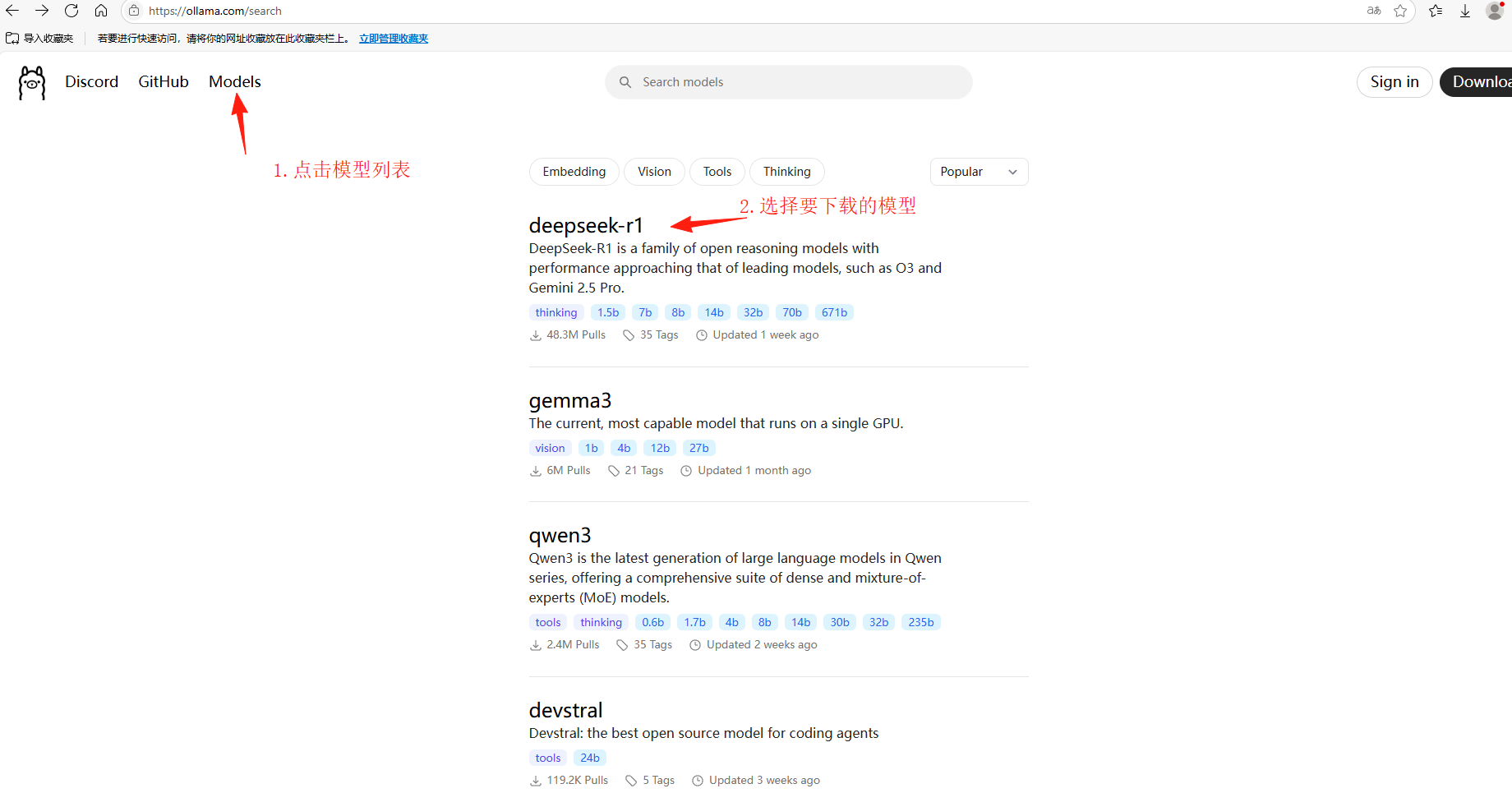Open the qwen3 model page
Screen dimensions: 1512x793
click(x=560, y=535)
